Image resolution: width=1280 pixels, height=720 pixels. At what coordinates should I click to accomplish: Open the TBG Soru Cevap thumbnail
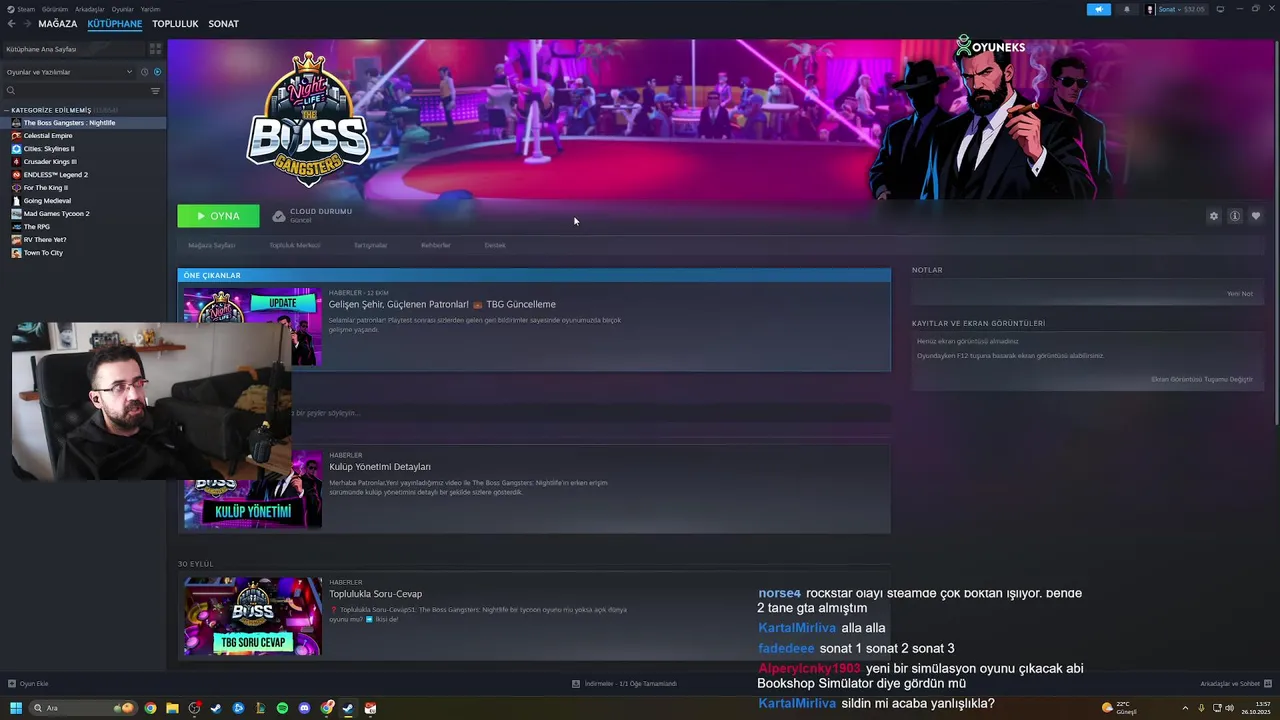pos(253,616)
